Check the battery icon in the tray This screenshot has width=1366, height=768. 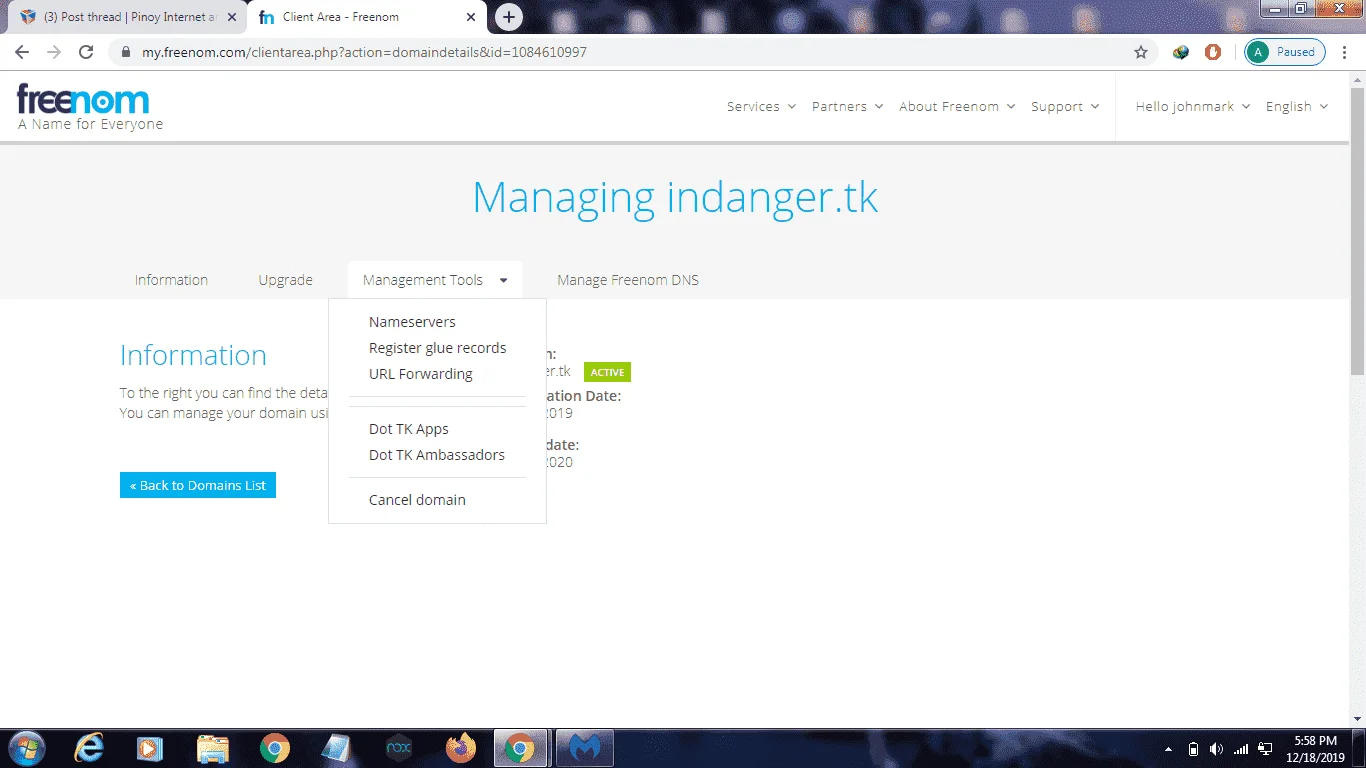click(x=1193, y=749)
